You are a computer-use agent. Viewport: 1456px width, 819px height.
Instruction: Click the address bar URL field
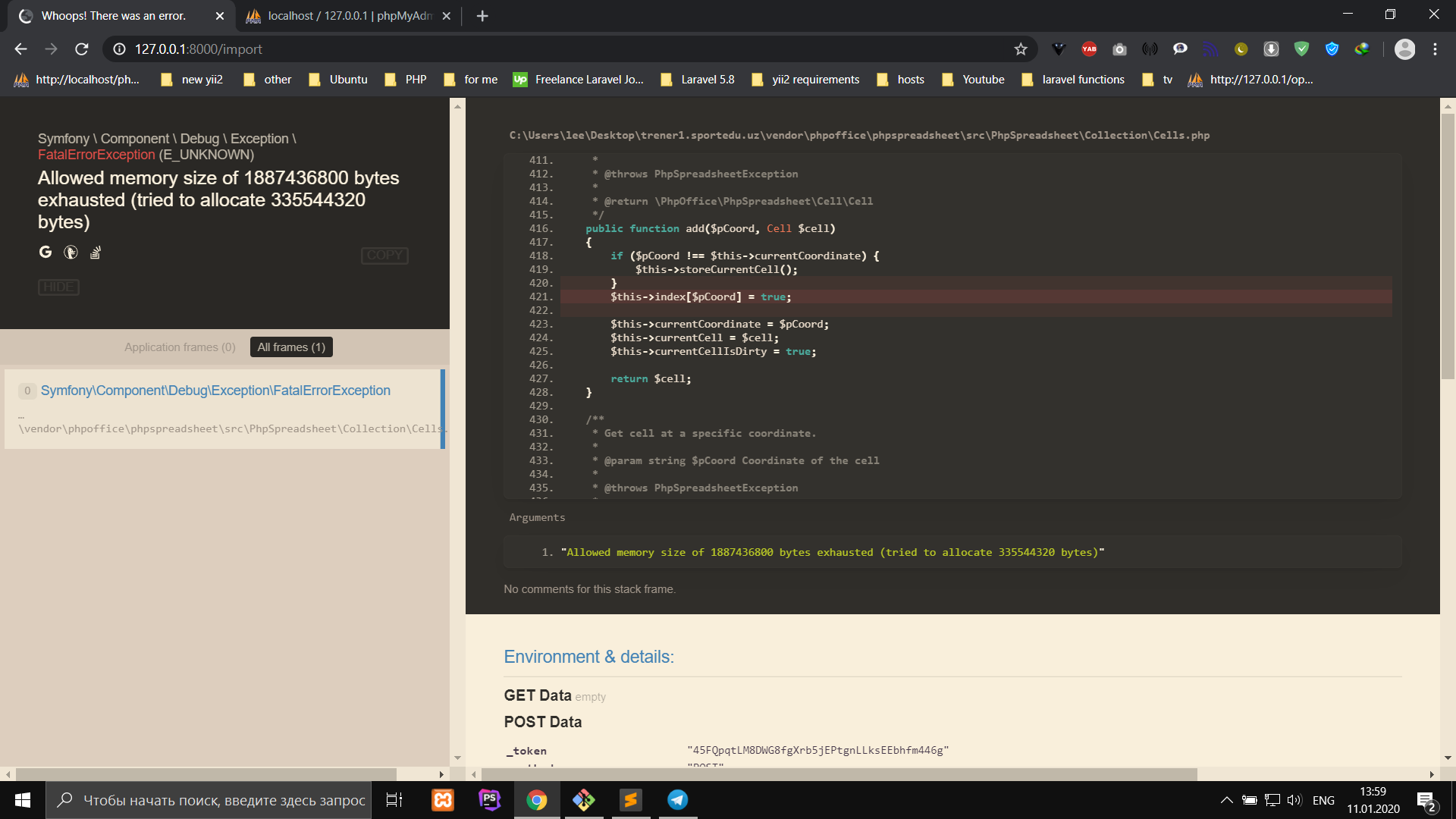pyautogui.click(x=531, y=49)
